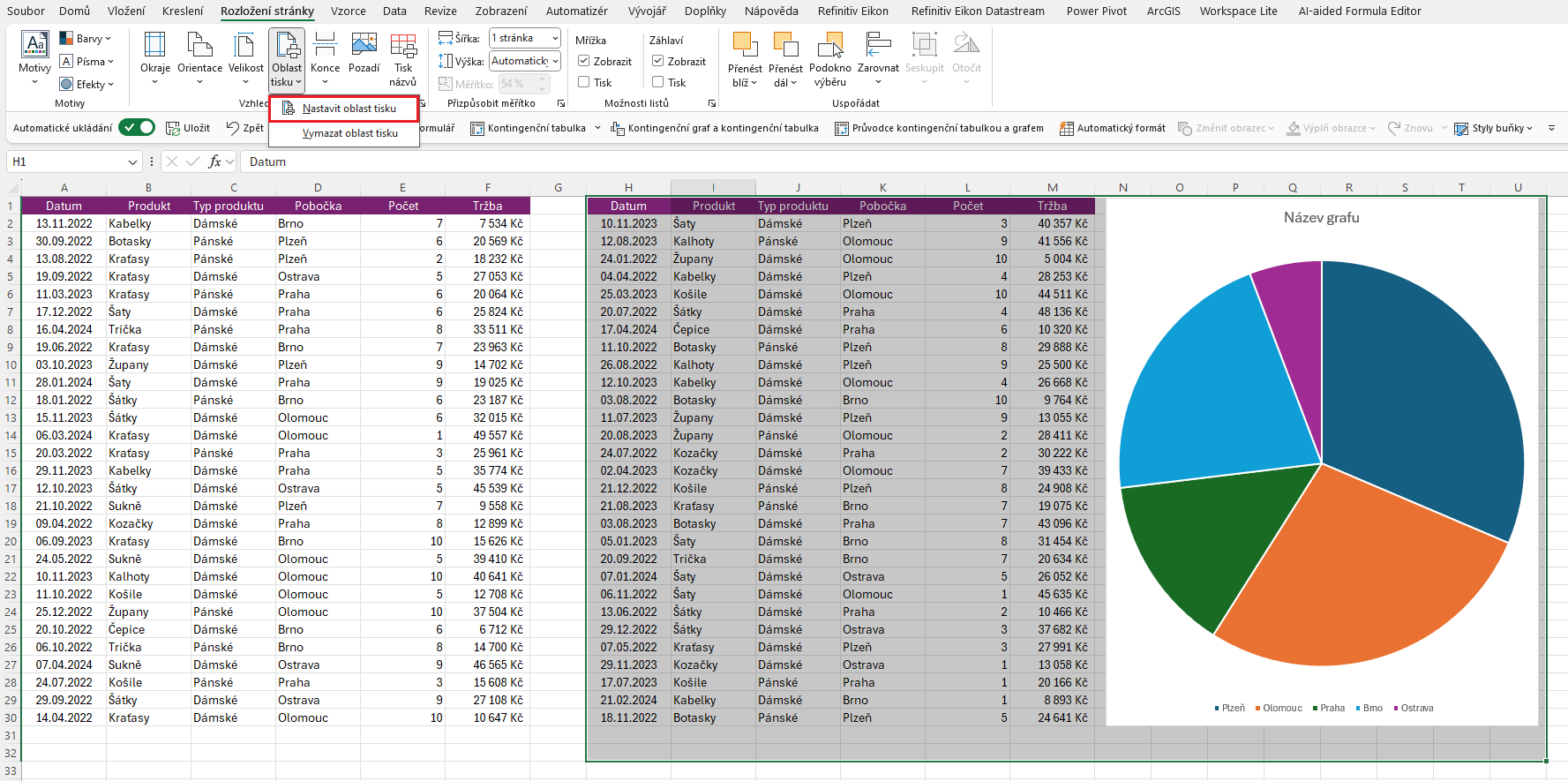The image size is (1568, 781).
Task: Open Barvy theme colors menu
Action: point(86,39)
